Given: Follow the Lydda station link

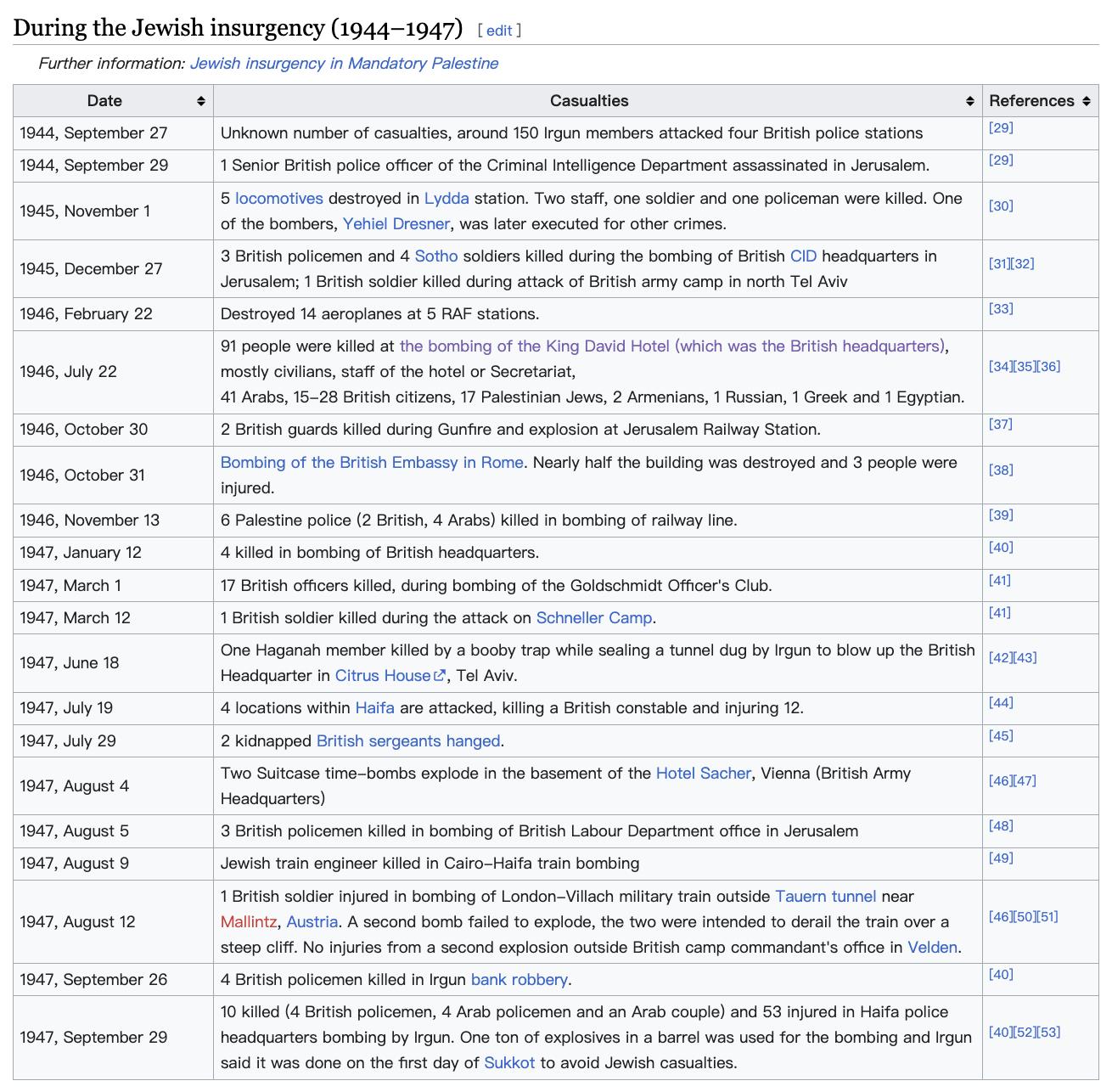Looking at the screenshot, I should pyautogui.click(x=446, y=199).
